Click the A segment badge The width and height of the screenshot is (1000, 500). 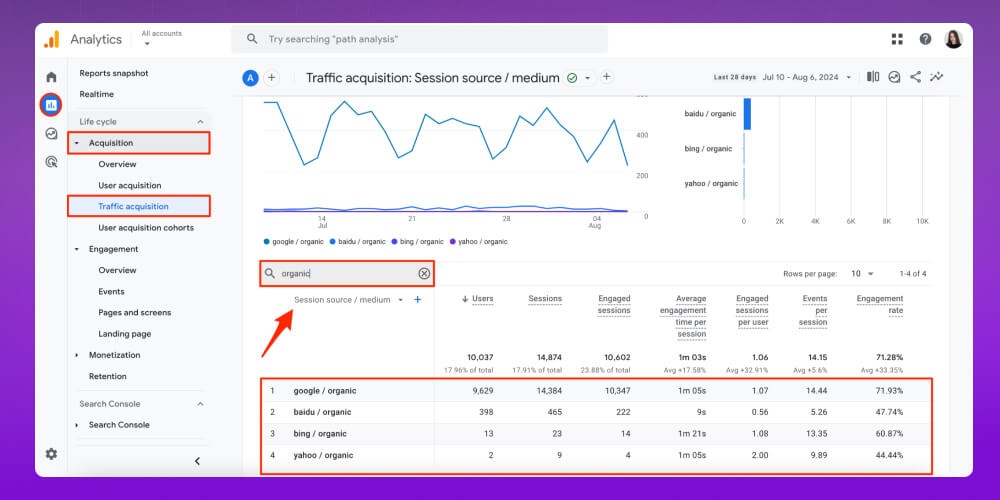(250, 78)
